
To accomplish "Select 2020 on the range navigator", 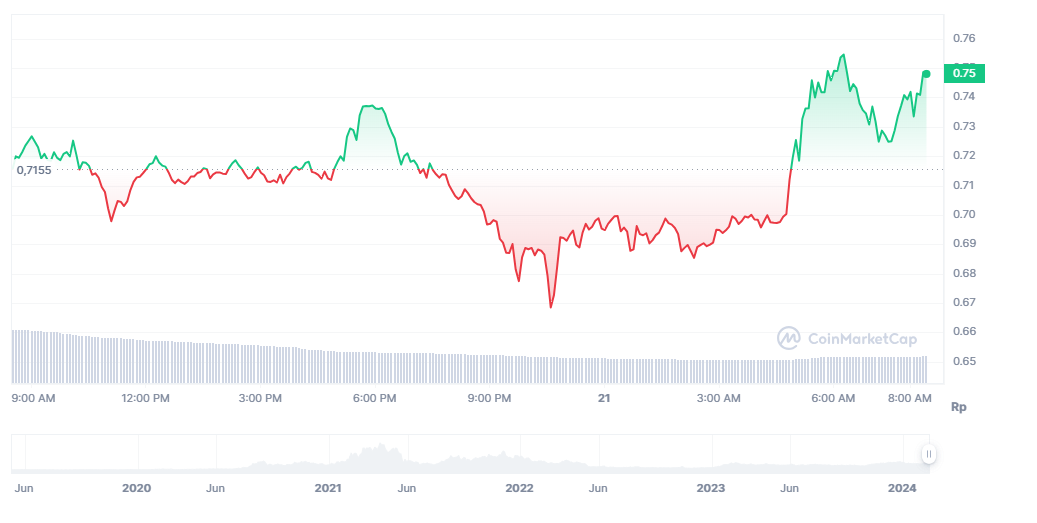I will 136,488.
